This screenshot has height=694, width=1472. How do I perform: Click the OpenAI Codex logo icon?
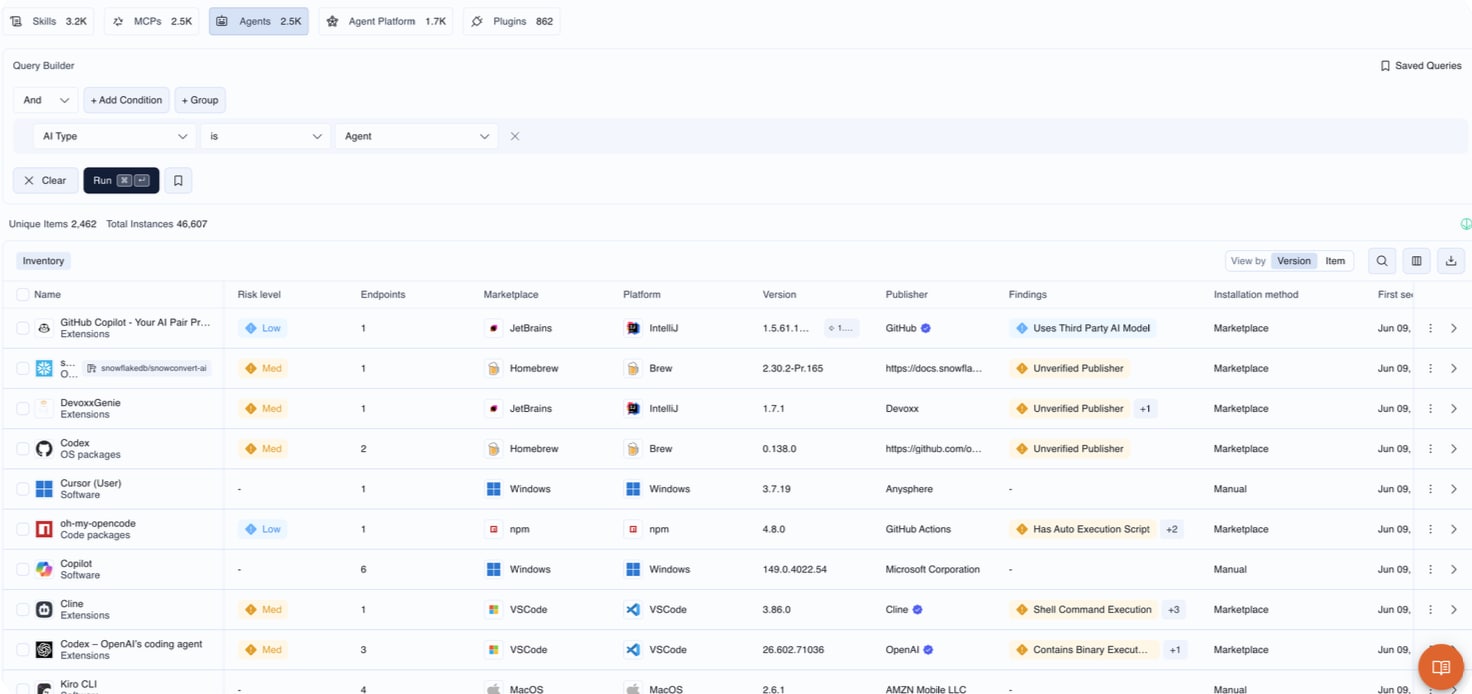coord(44,649)
